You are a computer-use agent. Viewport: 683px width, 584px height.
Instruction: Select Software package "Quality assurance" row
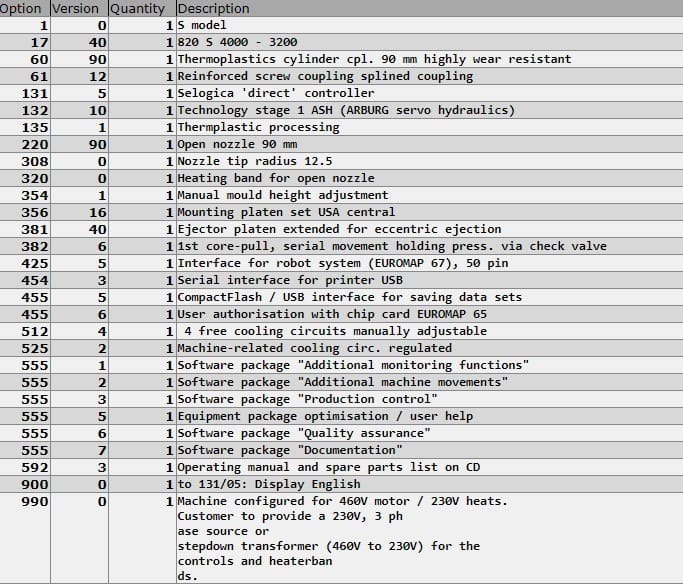tap(342, 433)
